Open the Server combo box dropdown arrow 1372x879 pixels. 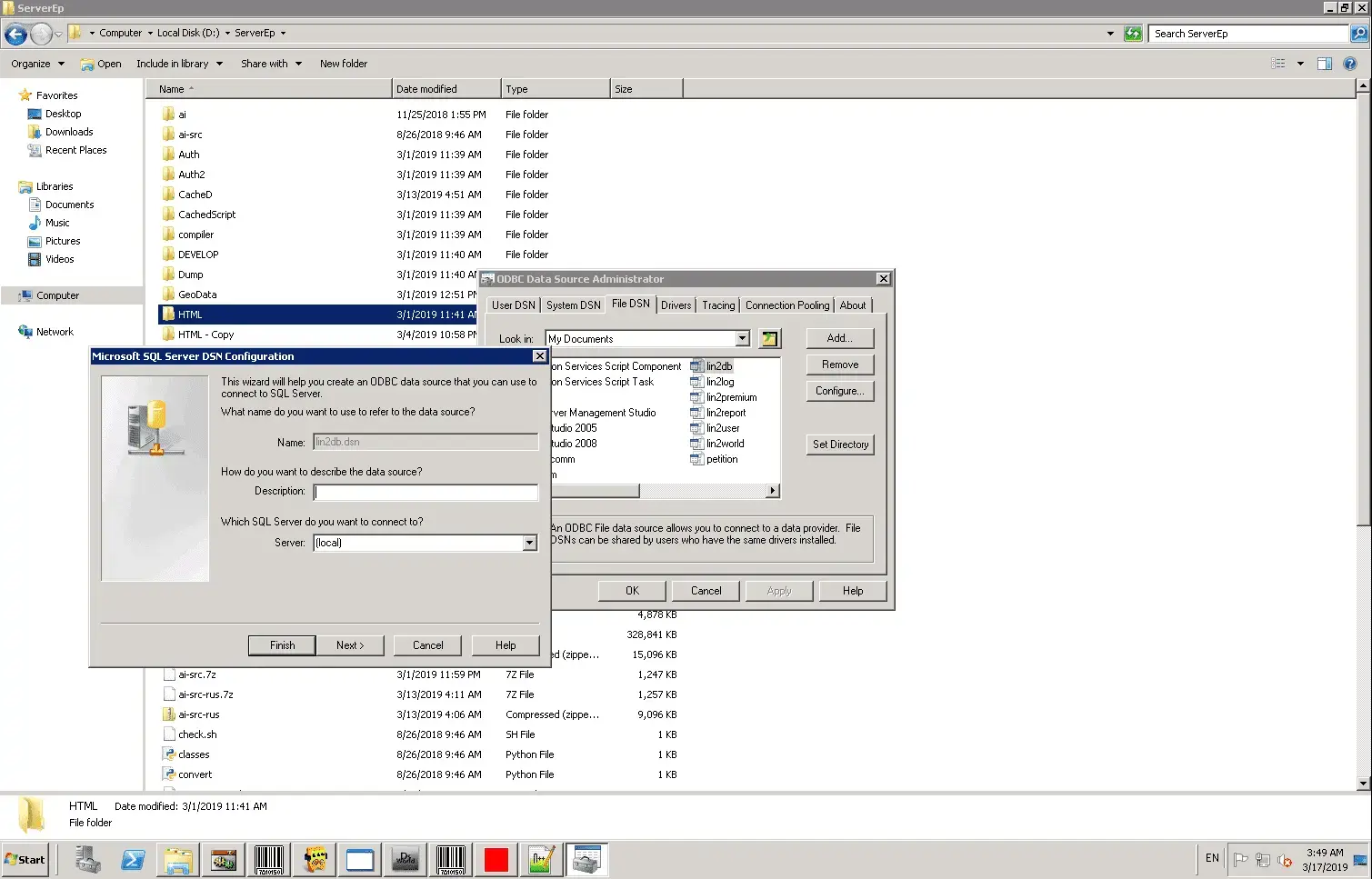[x=530, y=543]
